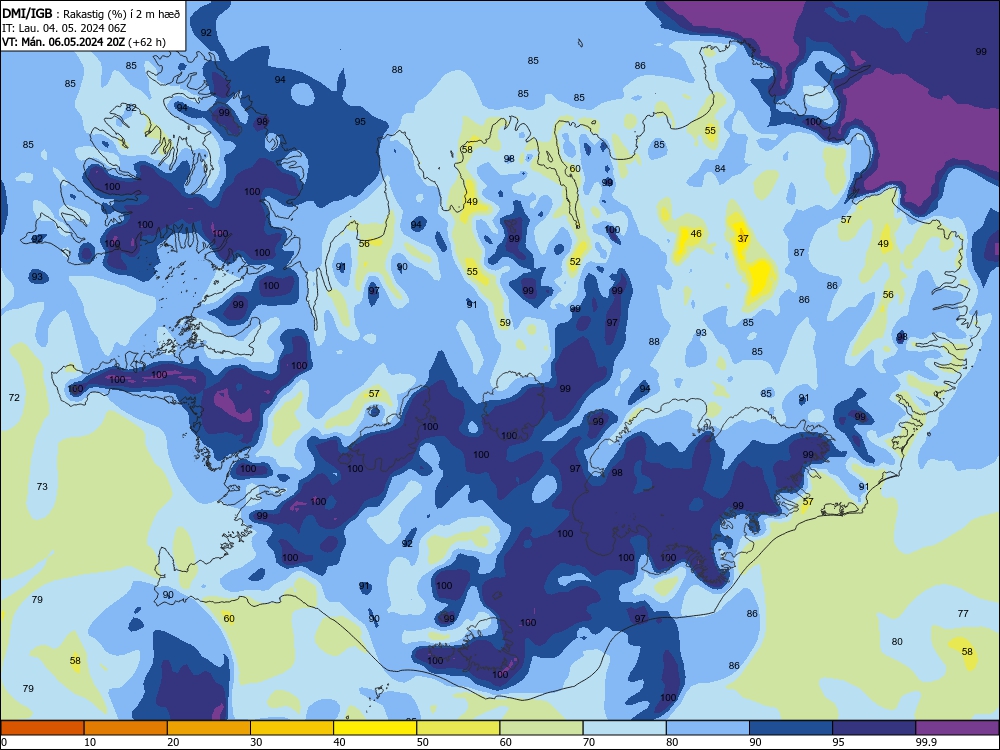Click the lowest humidity value 37
Viewport: 1000px width, 750px height.
point(743,239)
